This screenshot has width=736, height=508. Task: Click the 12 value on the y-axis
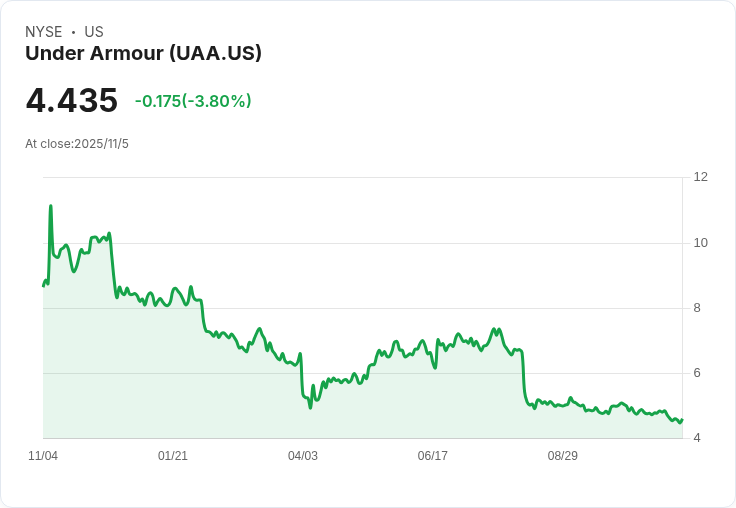click(x=700, y=177)
